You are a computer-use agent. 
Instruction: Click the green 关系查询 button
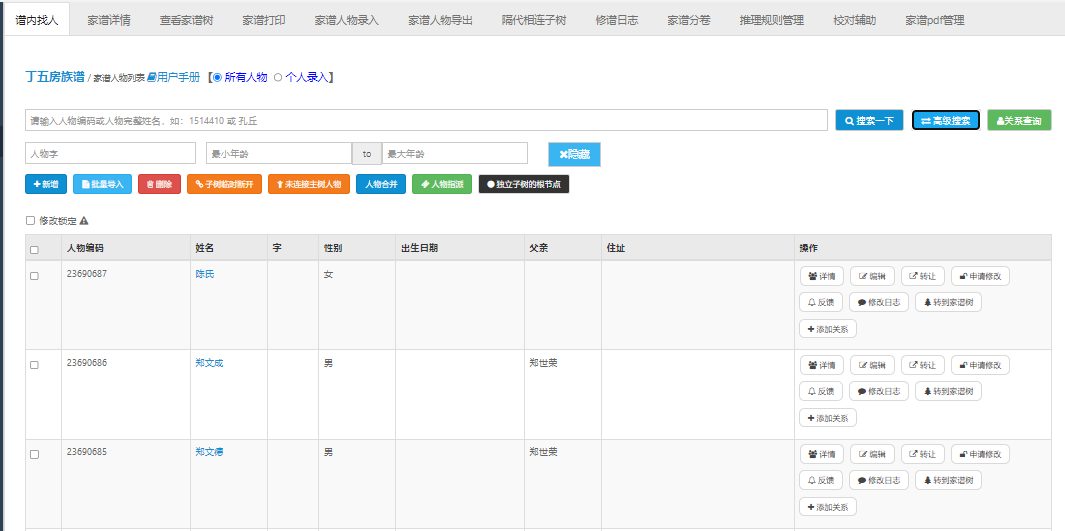tap(1019, 120)
